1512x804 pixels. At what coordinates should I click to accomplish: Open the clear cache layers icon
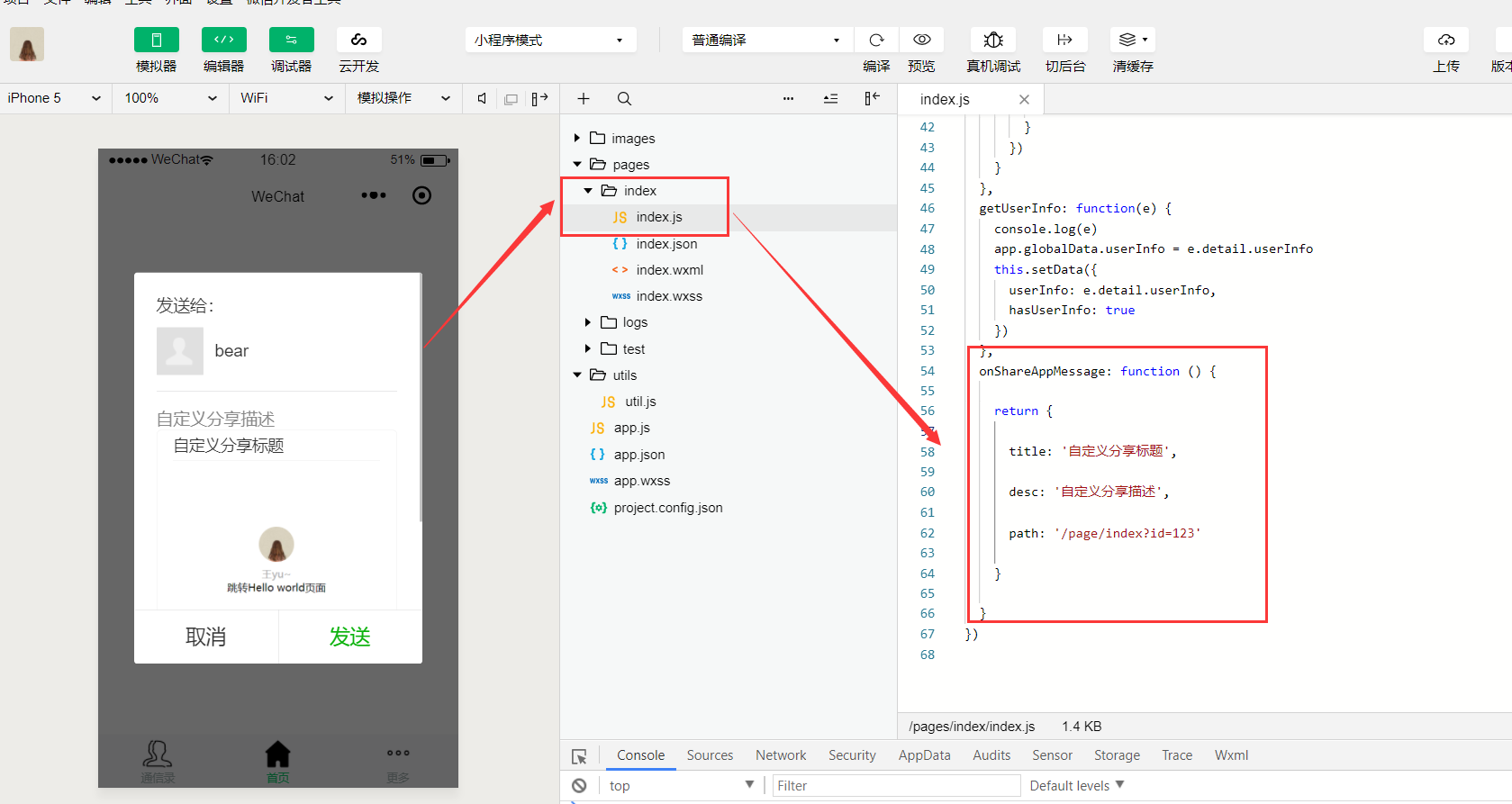(x=1133, y=40)
